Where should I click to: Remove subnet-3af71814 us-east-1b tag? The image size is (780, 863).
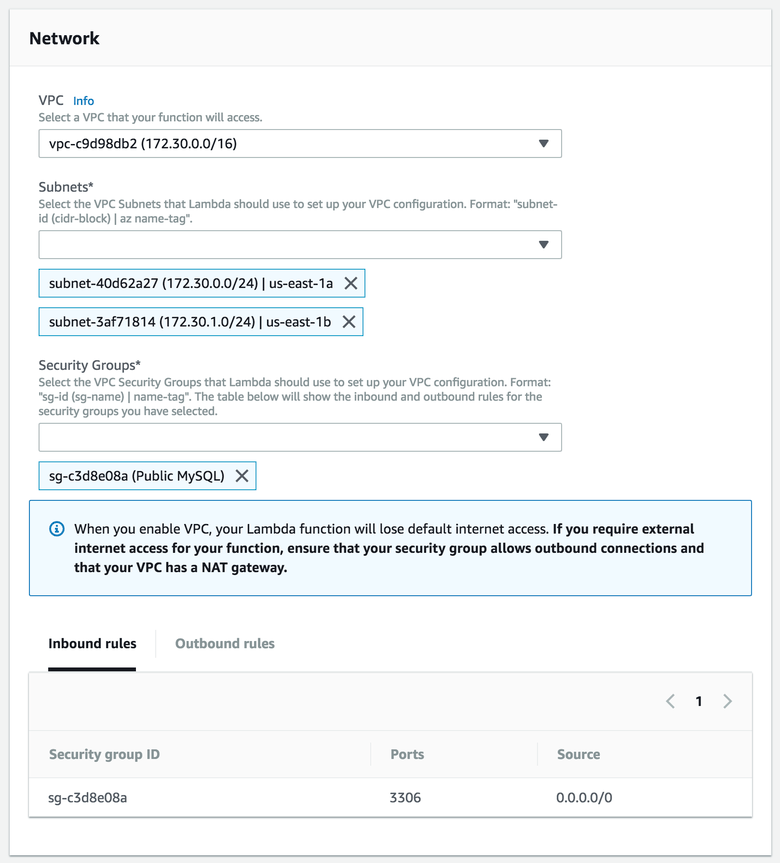[349, 322]
